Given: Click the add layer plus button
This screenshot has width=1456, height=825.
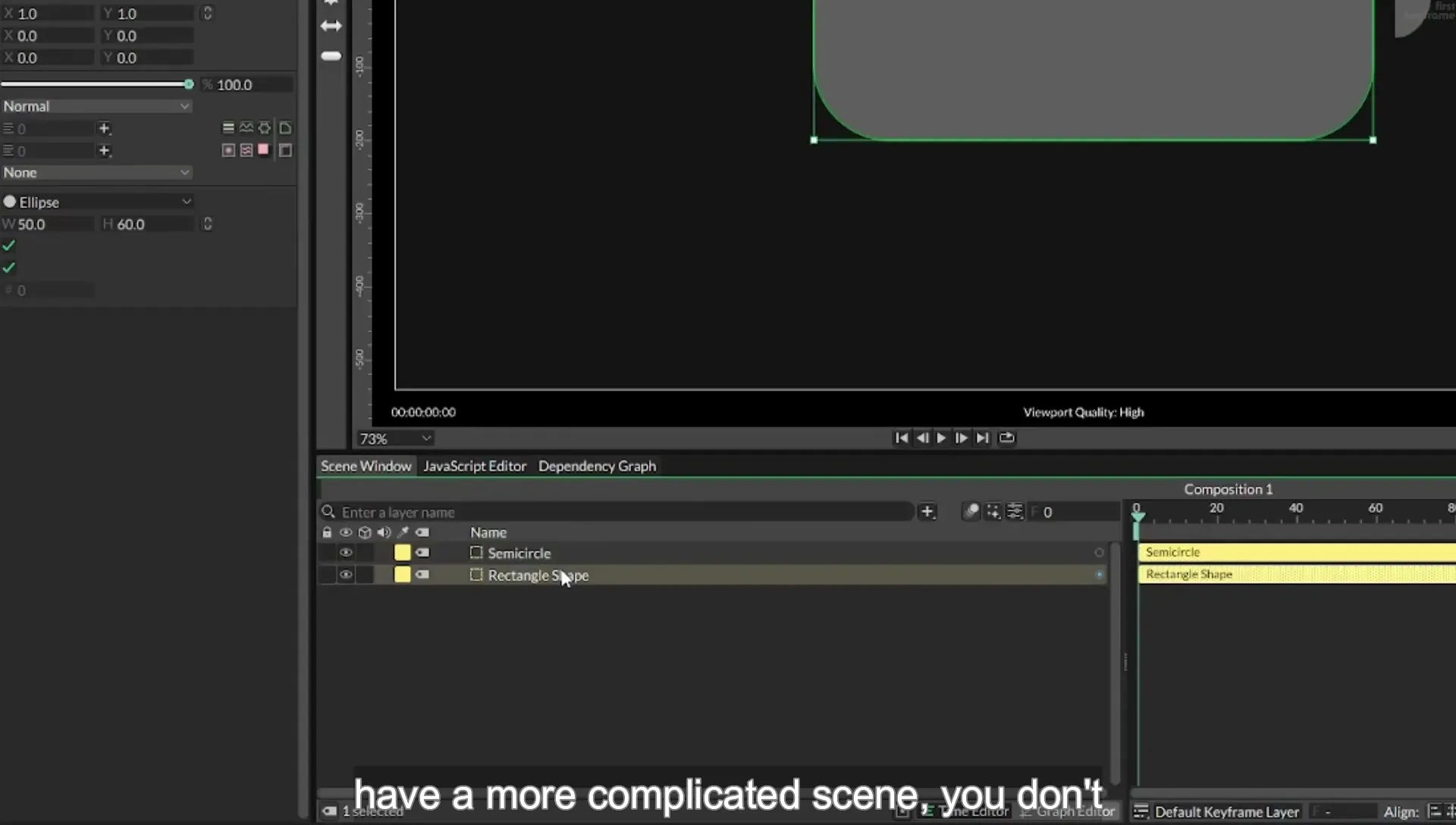Looking at the screenshot, I should click(927, 512).
